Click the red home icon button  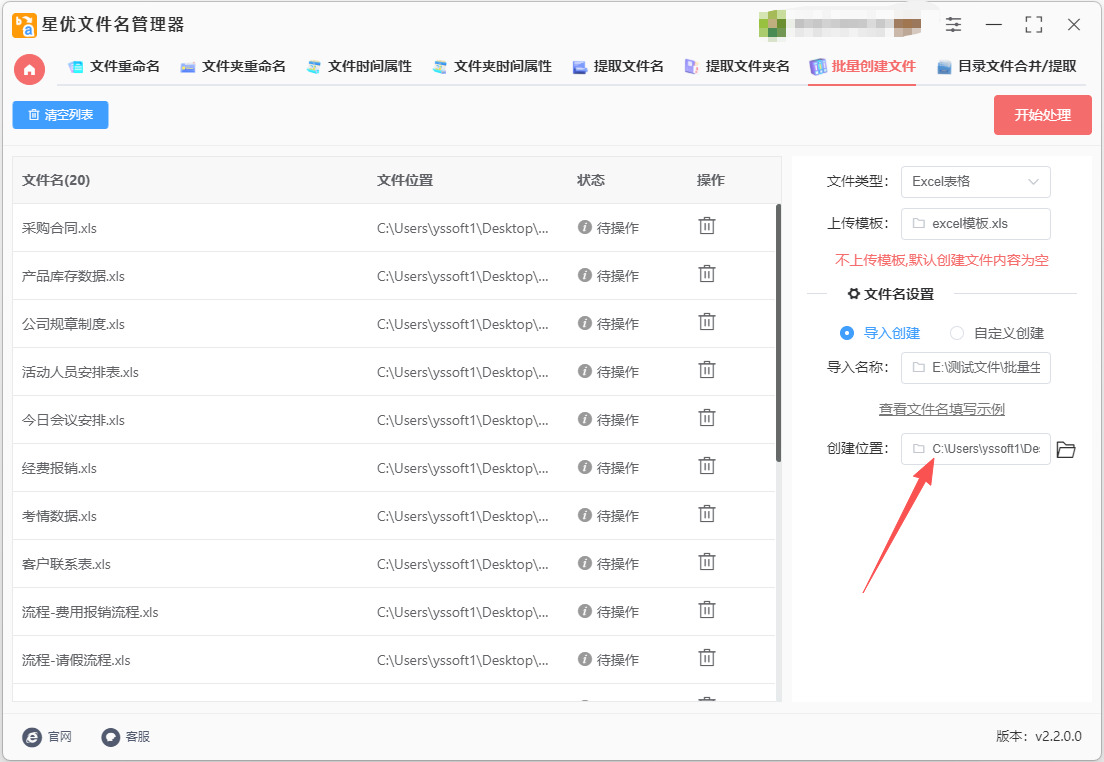point(29,70)
